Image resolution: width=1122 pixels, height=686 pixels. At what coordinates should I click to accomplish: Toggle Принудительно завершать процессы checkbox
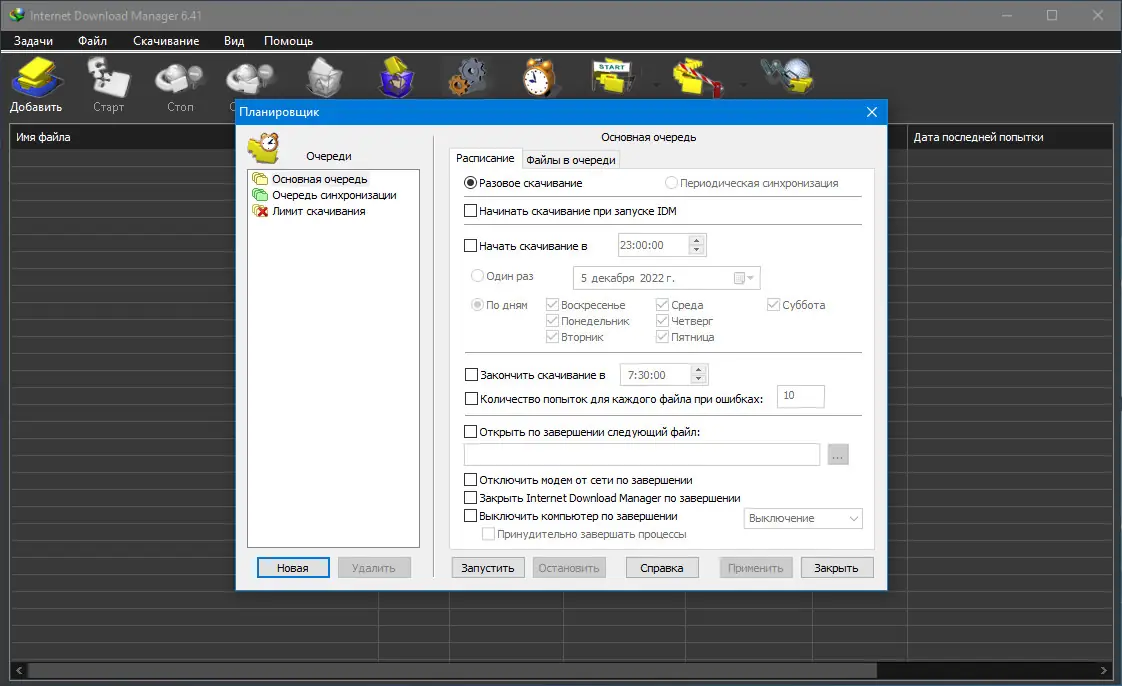point(488,534)
